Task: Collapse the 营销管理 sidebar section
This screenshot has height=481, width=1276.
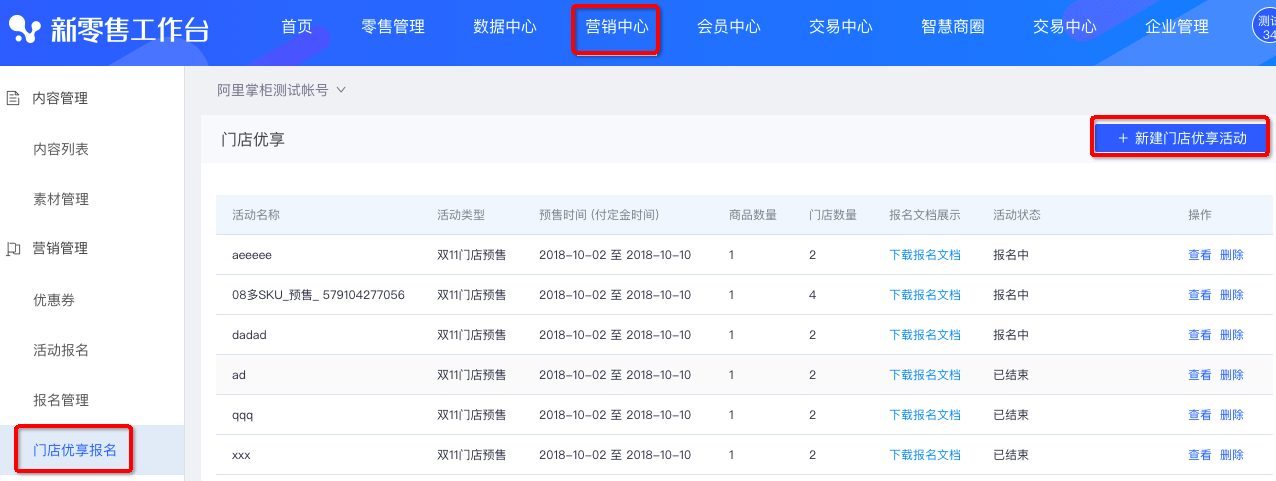Action: [x=60, y=249]
